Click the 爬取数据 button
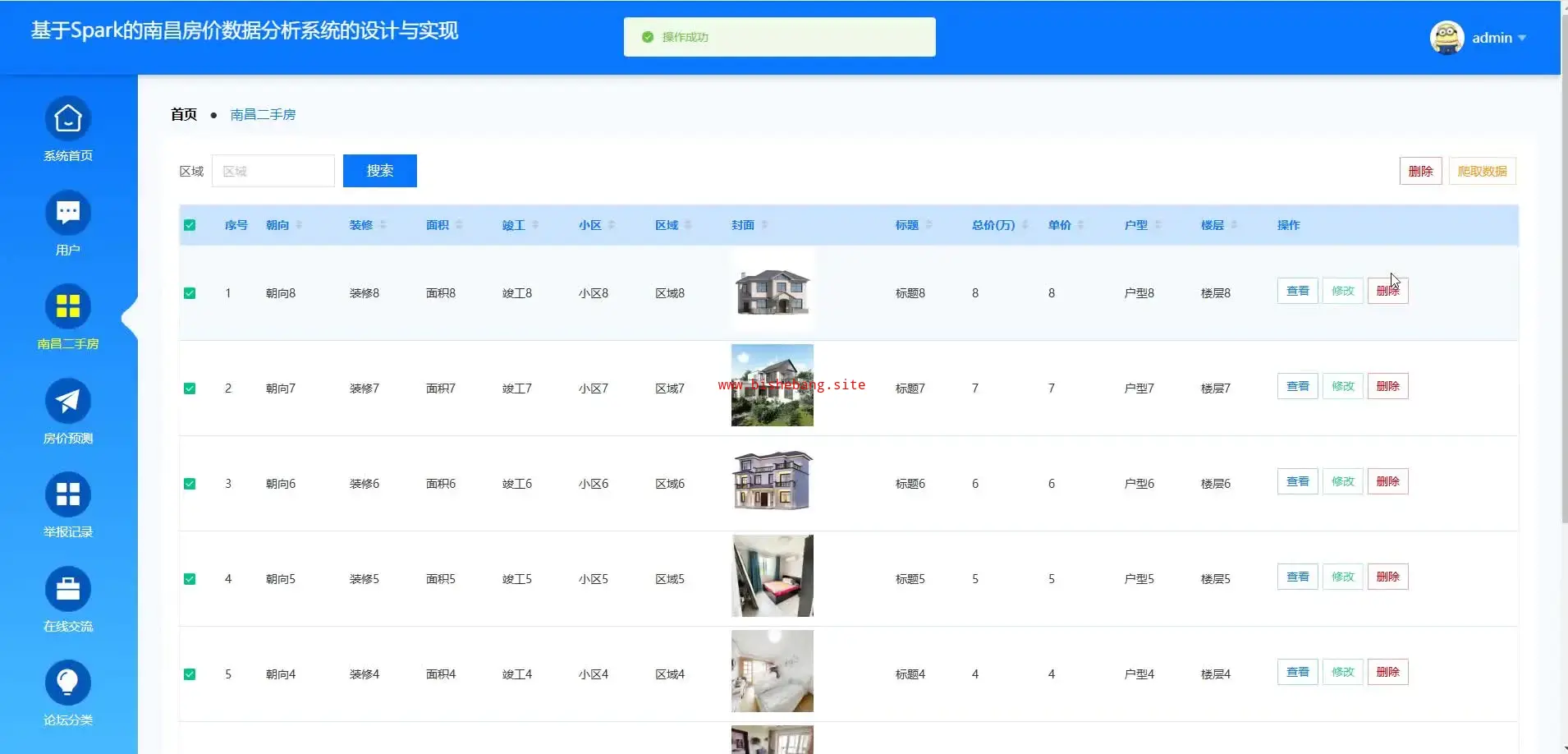This screenshot has width=1568, height=754. (1482, 171)
